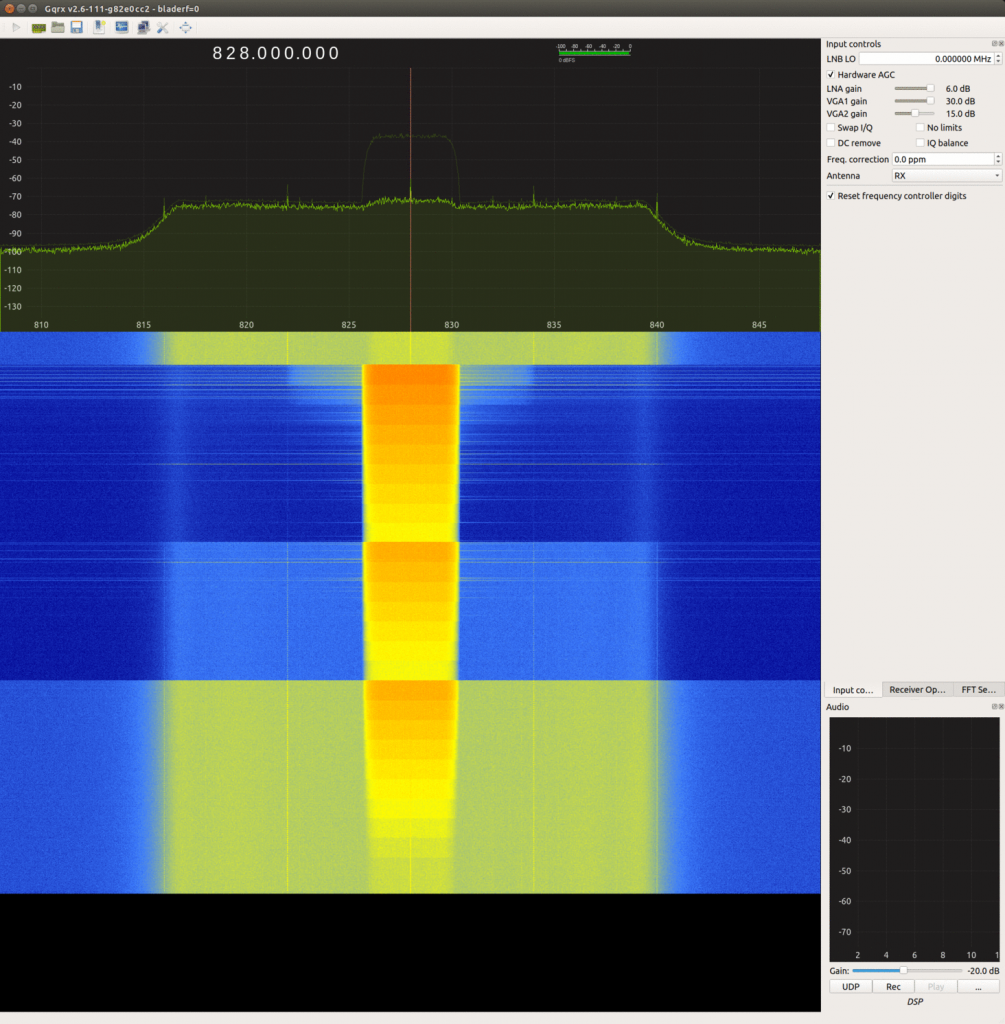Step up the Freq. correction ppm value

point(997,155)
